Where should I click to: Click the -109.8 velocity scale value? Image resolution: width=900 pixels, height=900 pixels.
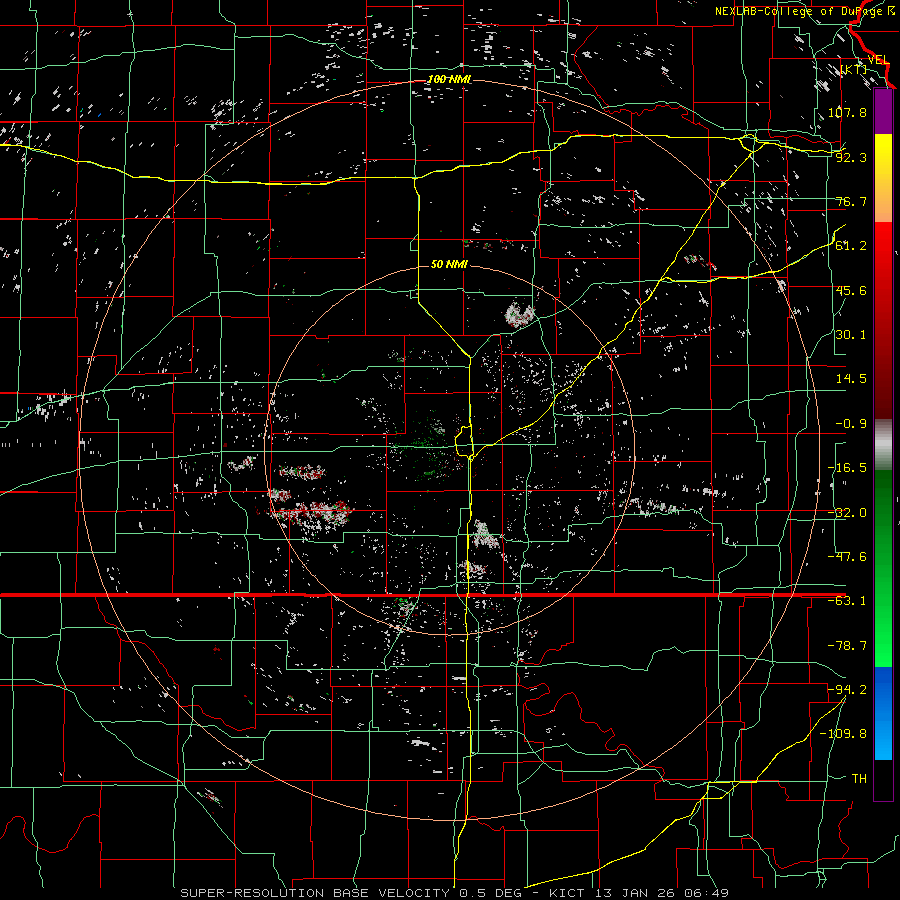click(843, 734)
